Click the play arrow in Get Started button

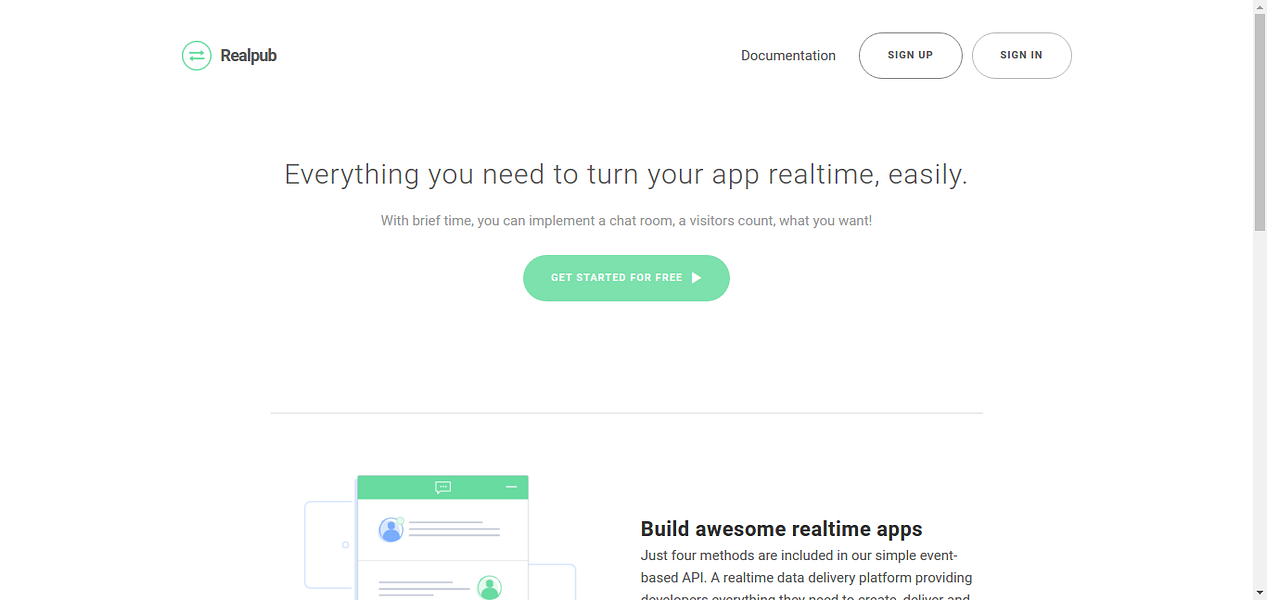(696, 278)
